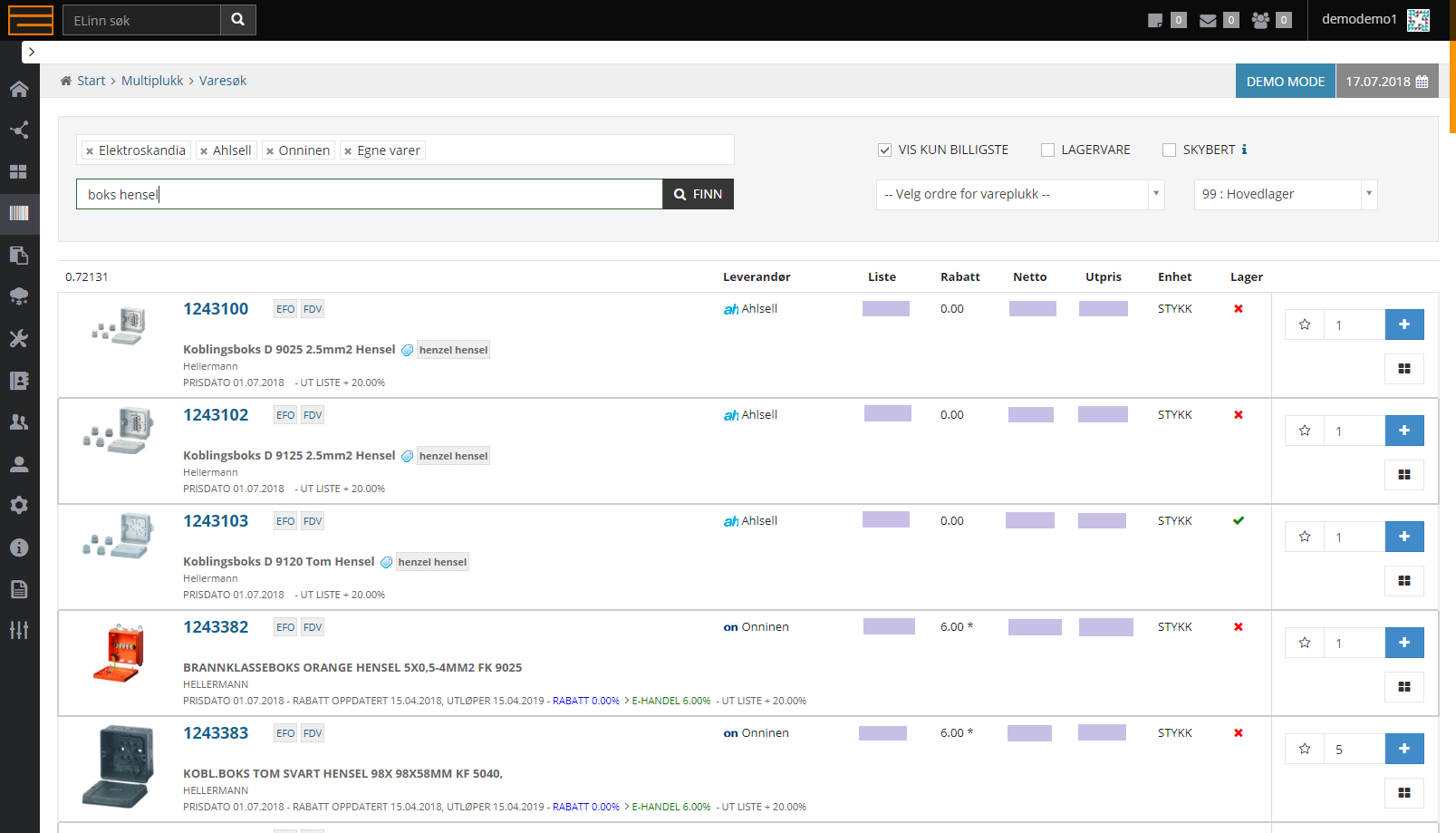Click the Leverandør column header

coord(757,277)
